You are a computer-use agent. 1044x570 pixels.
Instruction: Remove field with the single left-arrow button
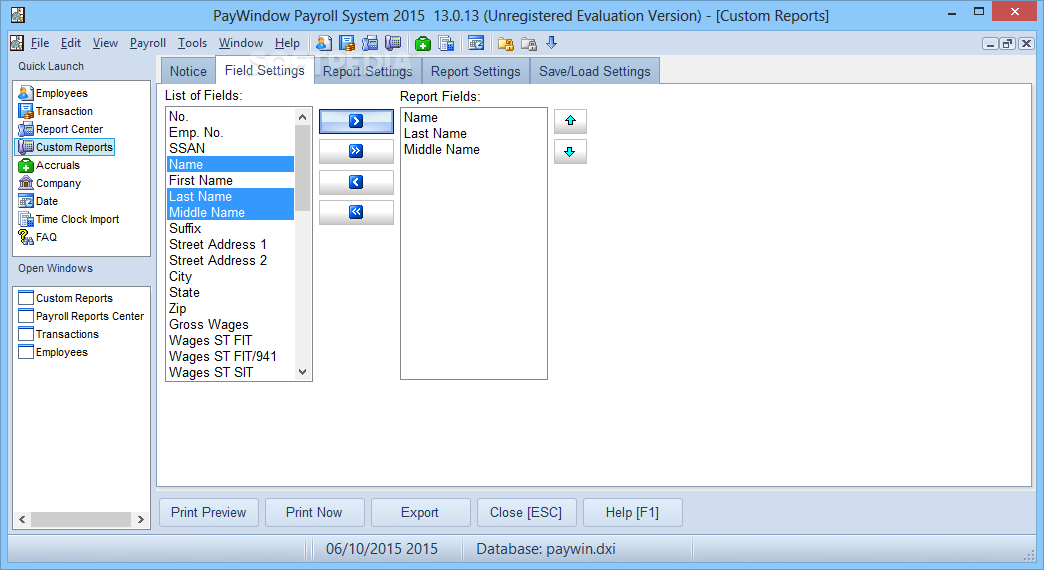point(356,182)
